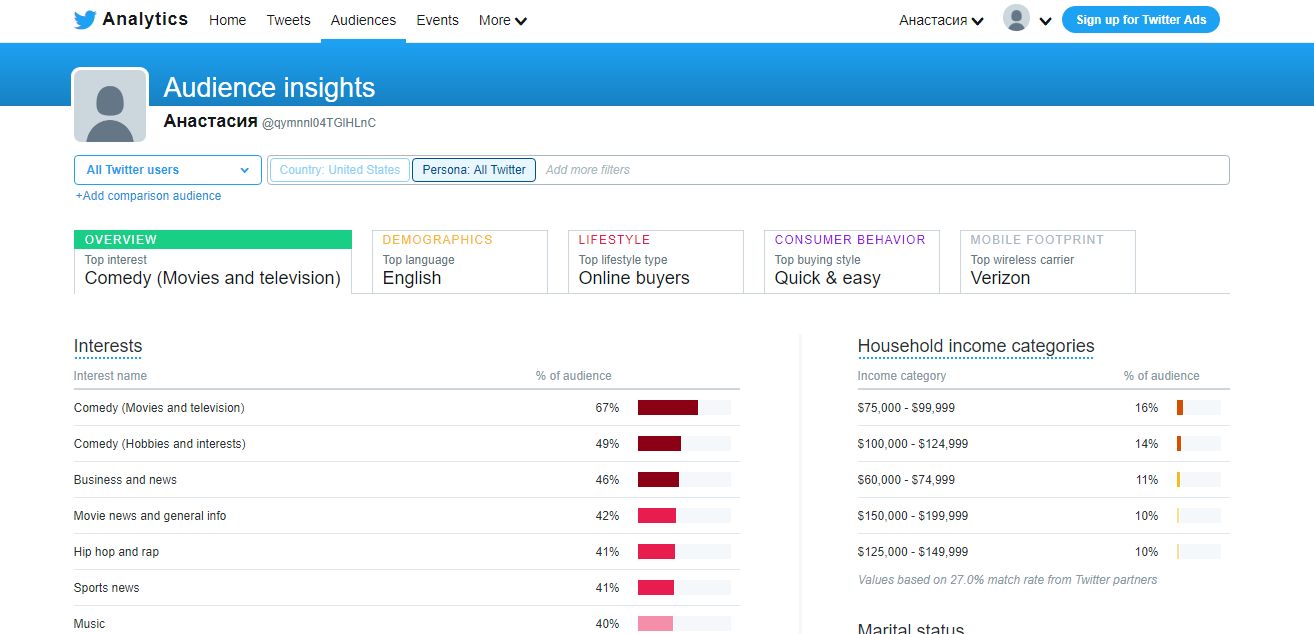Screen dimensions: 1314x634
Task: Click the placeholder avatar in the audience header
Action: 110,104
